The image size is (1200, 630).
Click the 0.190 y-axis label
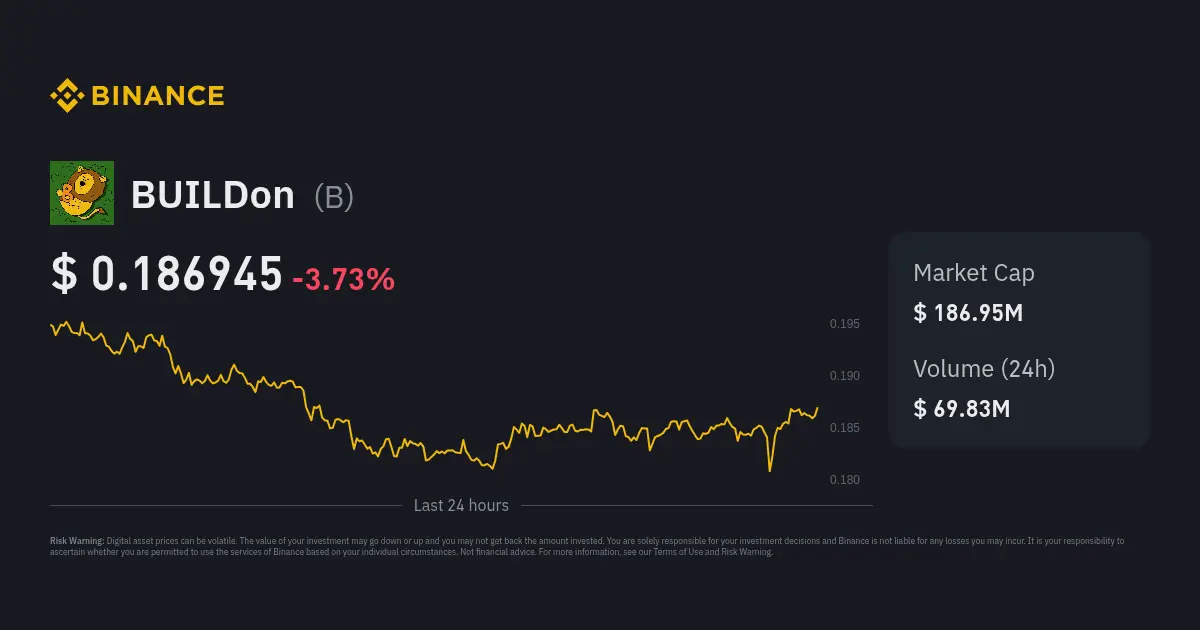[844, 376]
